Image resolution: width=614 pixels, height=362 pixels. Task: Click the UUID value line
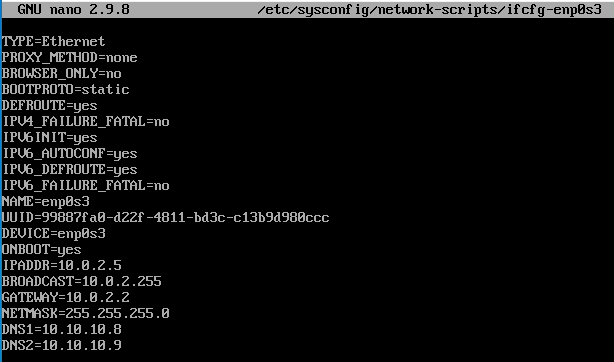pos(166,217)
